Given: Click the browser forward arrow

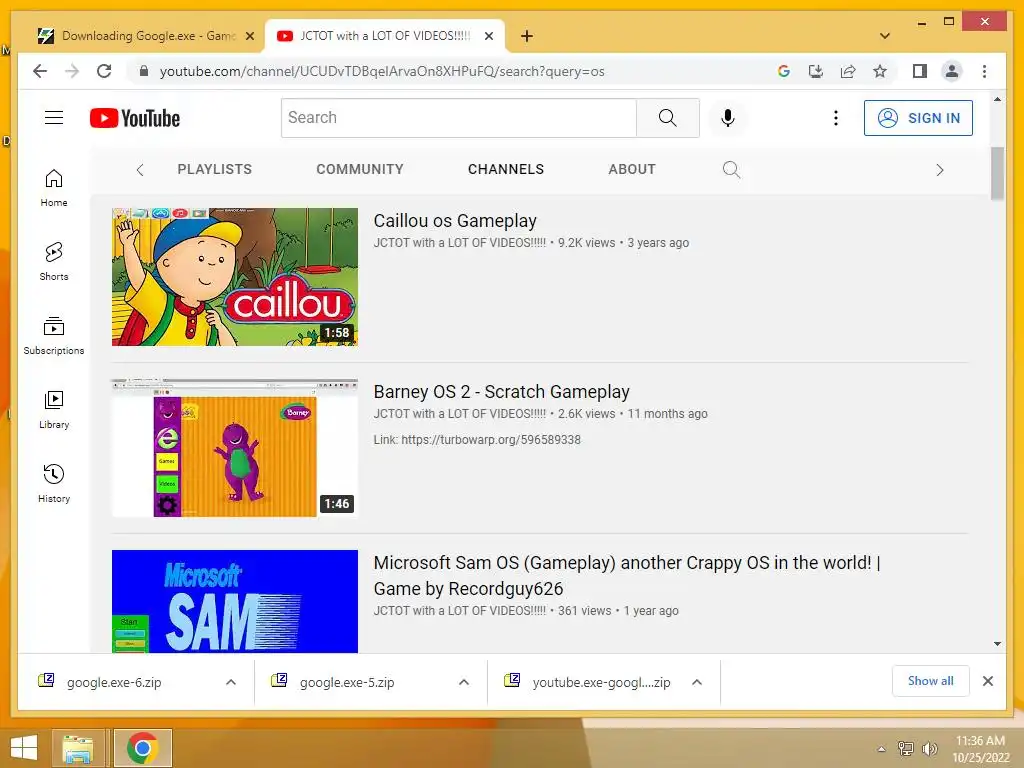Looking at the screenshot, I should 72,71.
